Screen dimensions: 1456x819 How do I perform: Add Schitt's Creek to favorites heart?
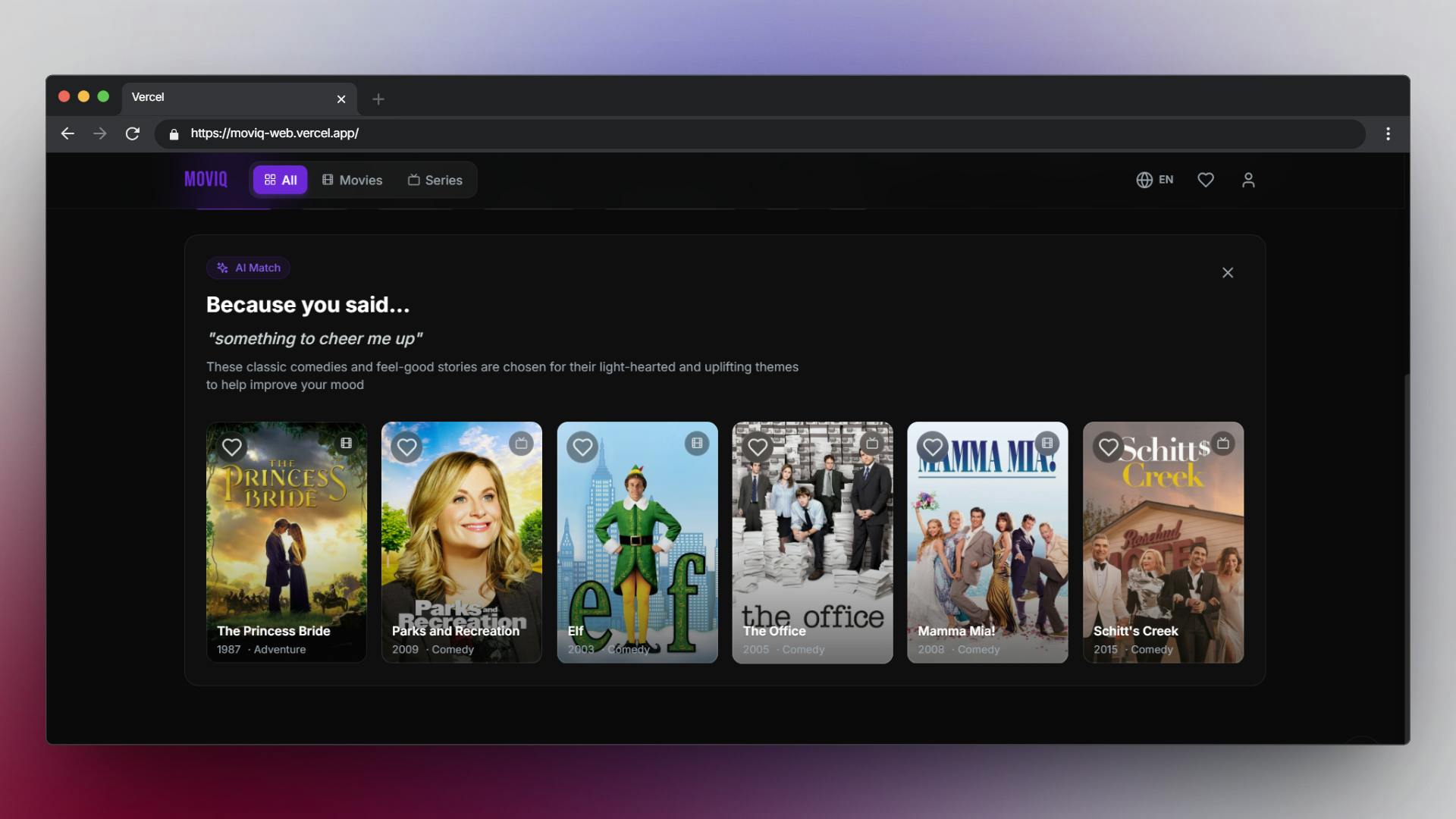click(x=1109, y=447)
